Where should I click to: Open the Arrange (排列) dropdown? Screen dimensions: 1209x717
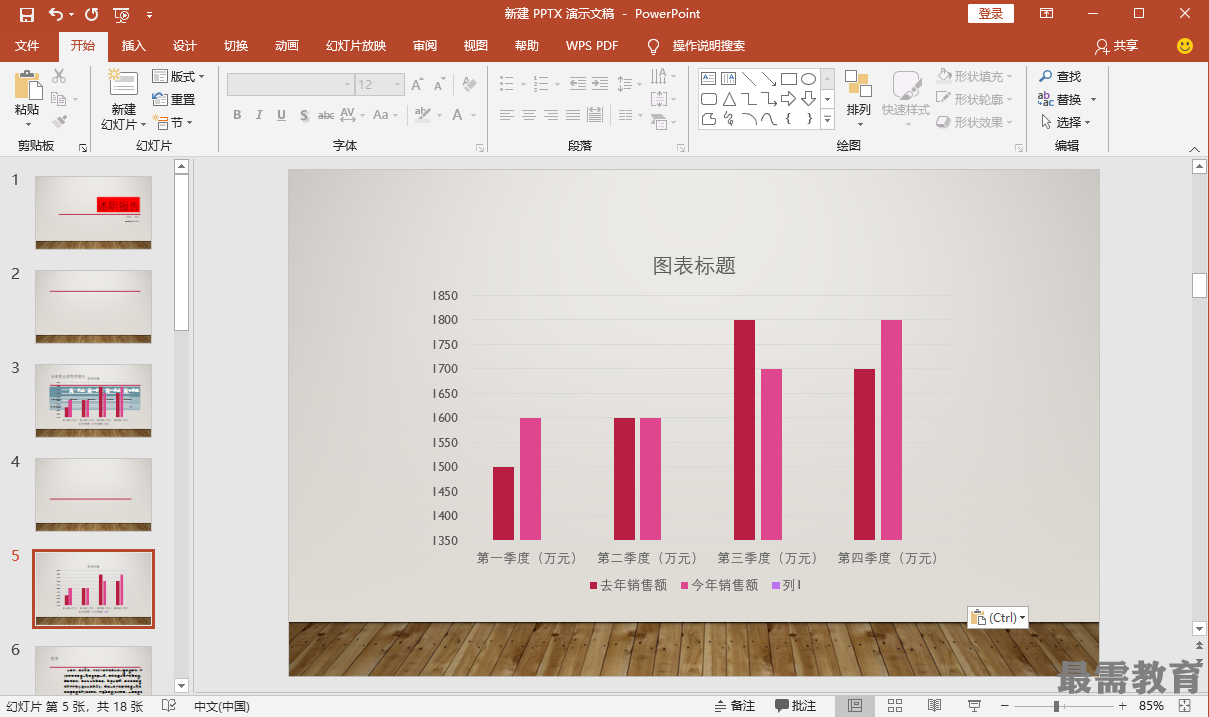pyautogui.click(x=858, y=97)
